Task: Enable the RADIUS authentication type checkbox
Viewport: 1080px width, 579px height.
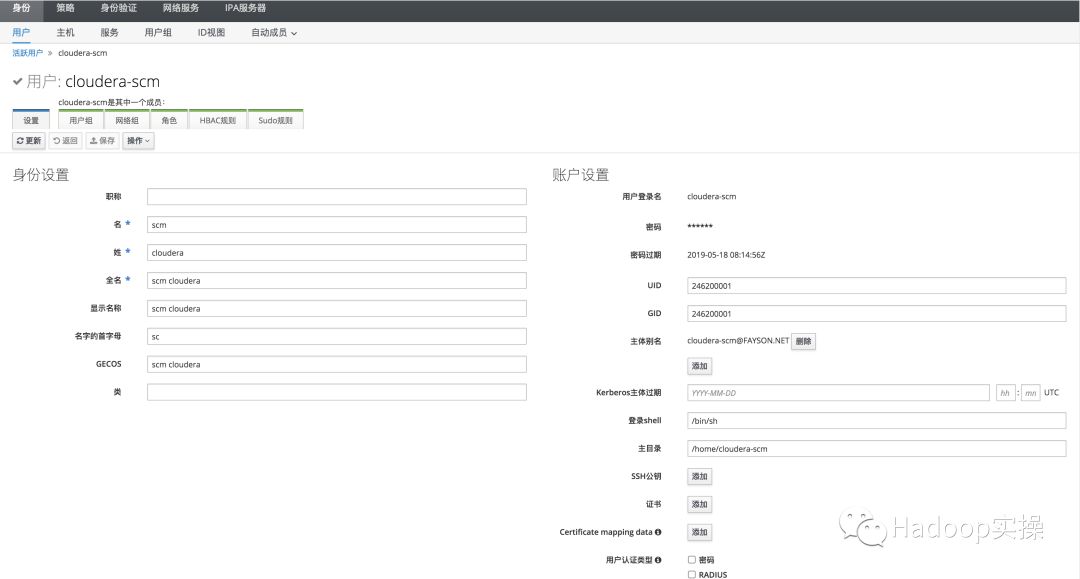Action: 692,574
